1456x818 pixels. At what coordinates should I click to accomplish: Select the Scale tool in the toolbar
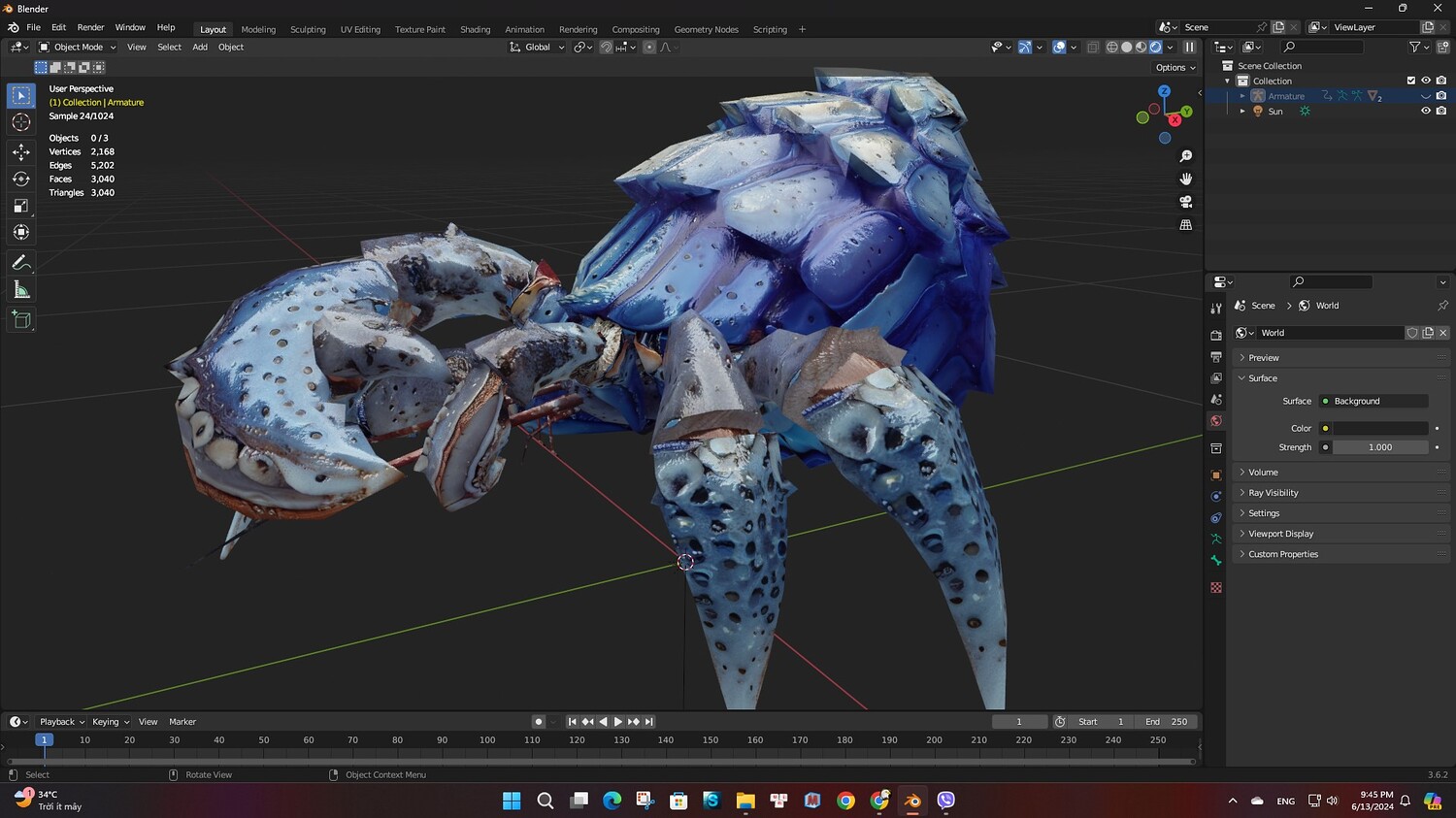point(21,206)
